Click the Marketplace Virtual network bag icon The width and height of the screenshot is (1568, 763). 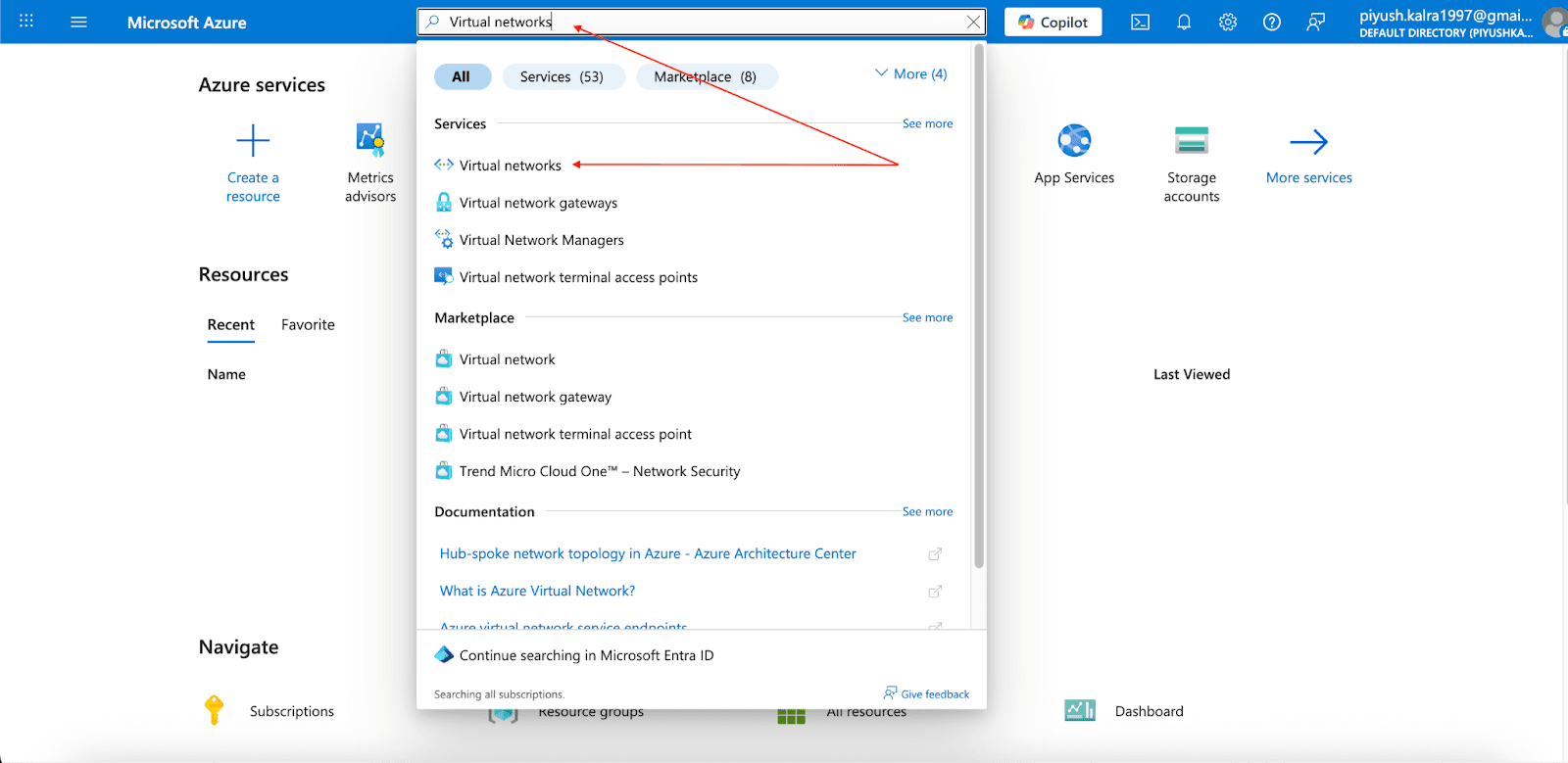[x=444, y=358]
